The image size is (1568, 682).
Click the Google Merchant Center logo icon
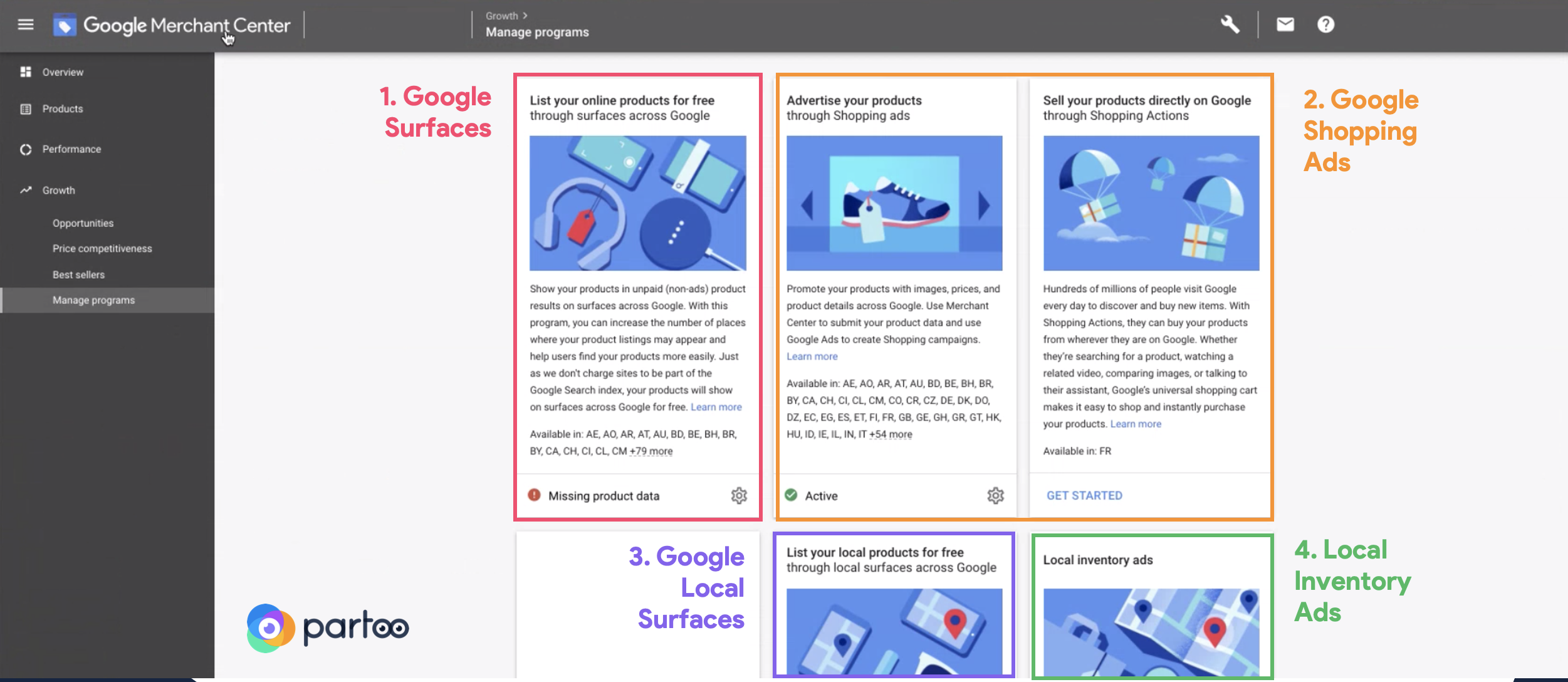(65, 25)
